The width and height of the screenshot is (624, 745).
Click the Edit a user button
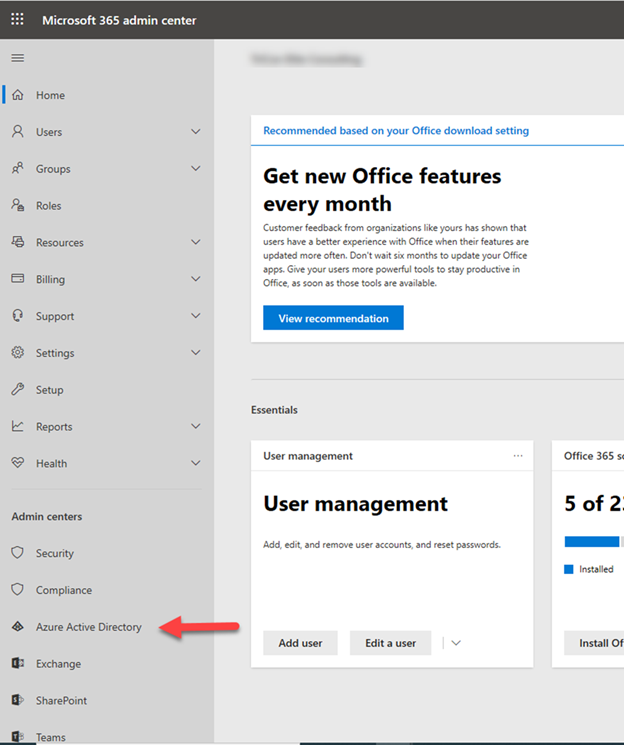[390, 643]
